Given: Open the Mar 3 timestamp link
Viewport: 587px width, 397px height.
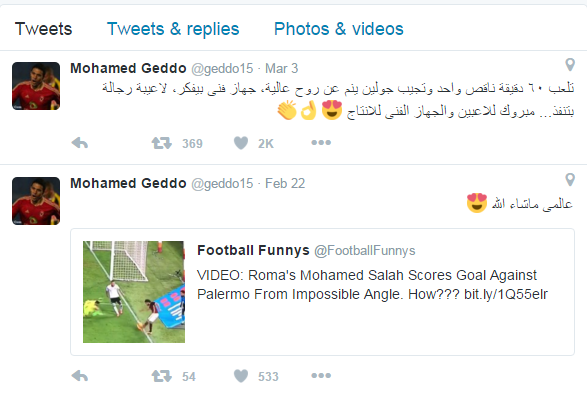Looking at the screenshot, I should point(282,69).
